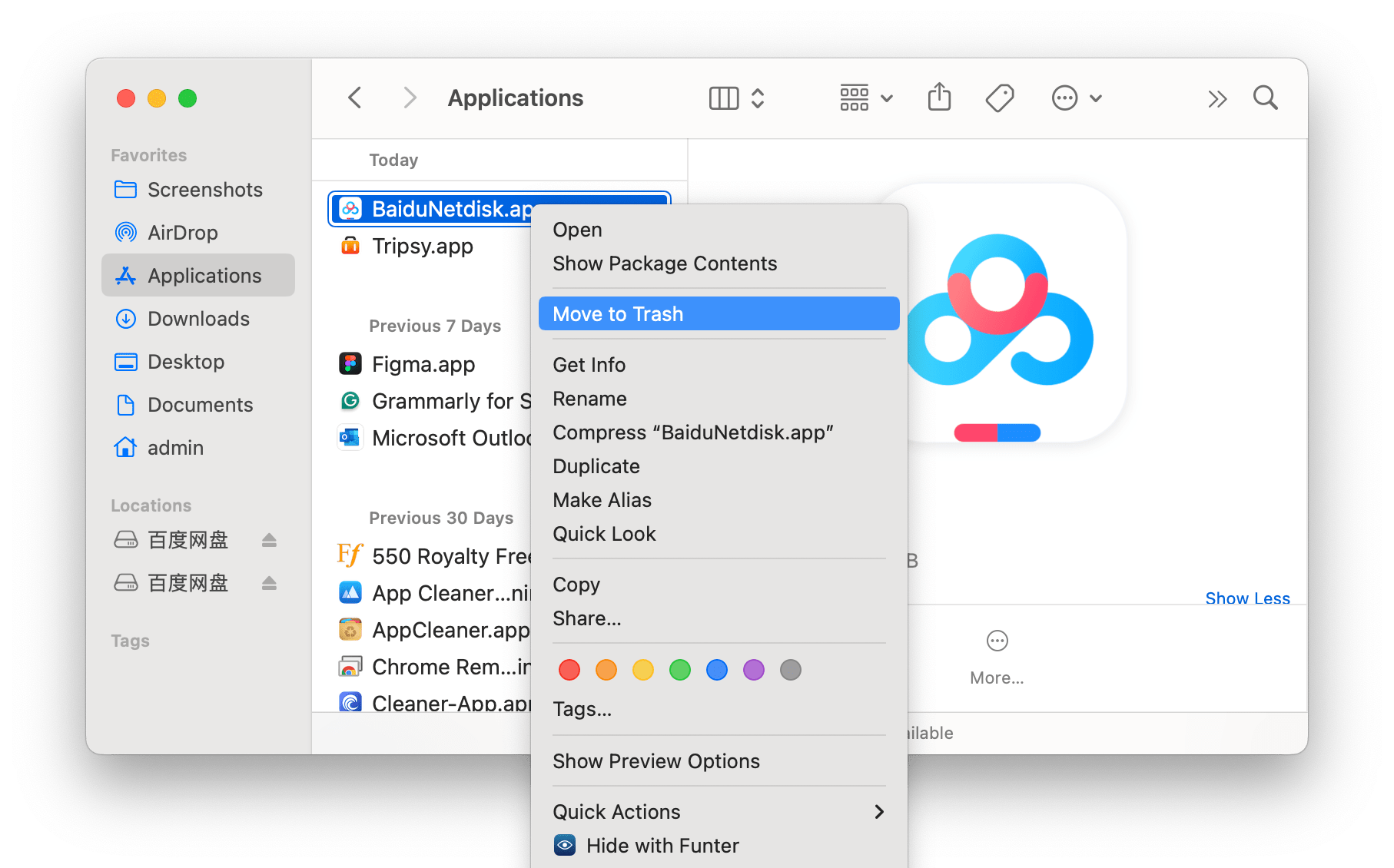Viewport: 1394px width, 868px height.
Task: Go forward with the right chevron
Action: click(410, 98)
